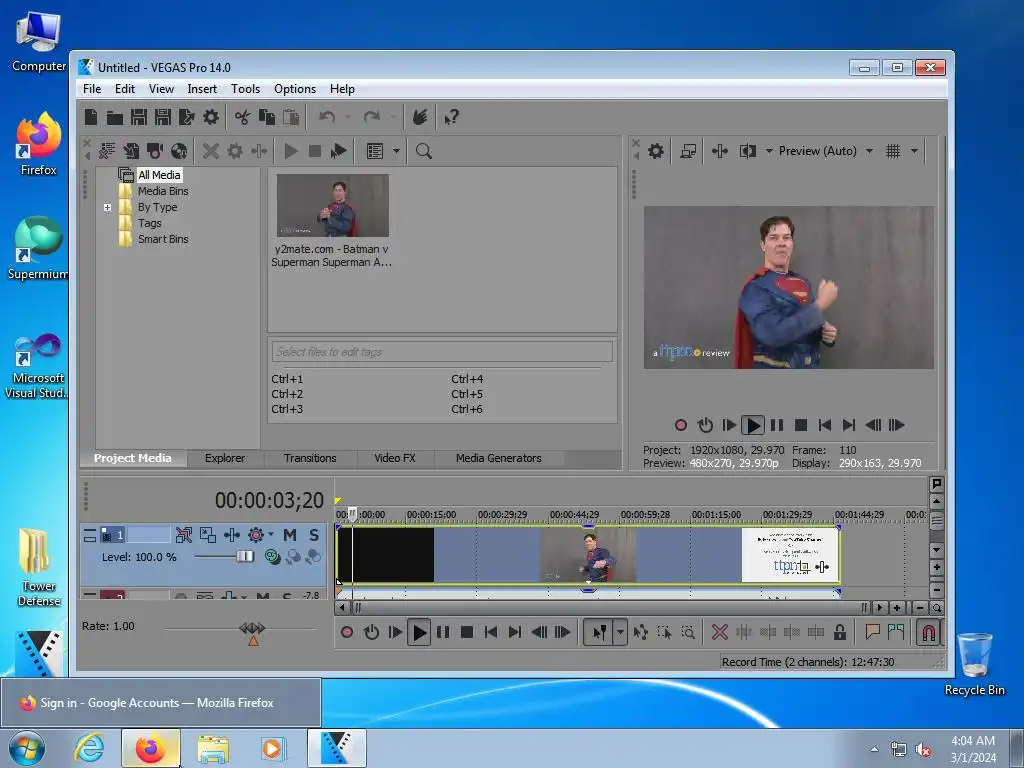Toggle Bypass Motion Blur on track 1
Viewport: 1024px width, 768px height.
184,536
